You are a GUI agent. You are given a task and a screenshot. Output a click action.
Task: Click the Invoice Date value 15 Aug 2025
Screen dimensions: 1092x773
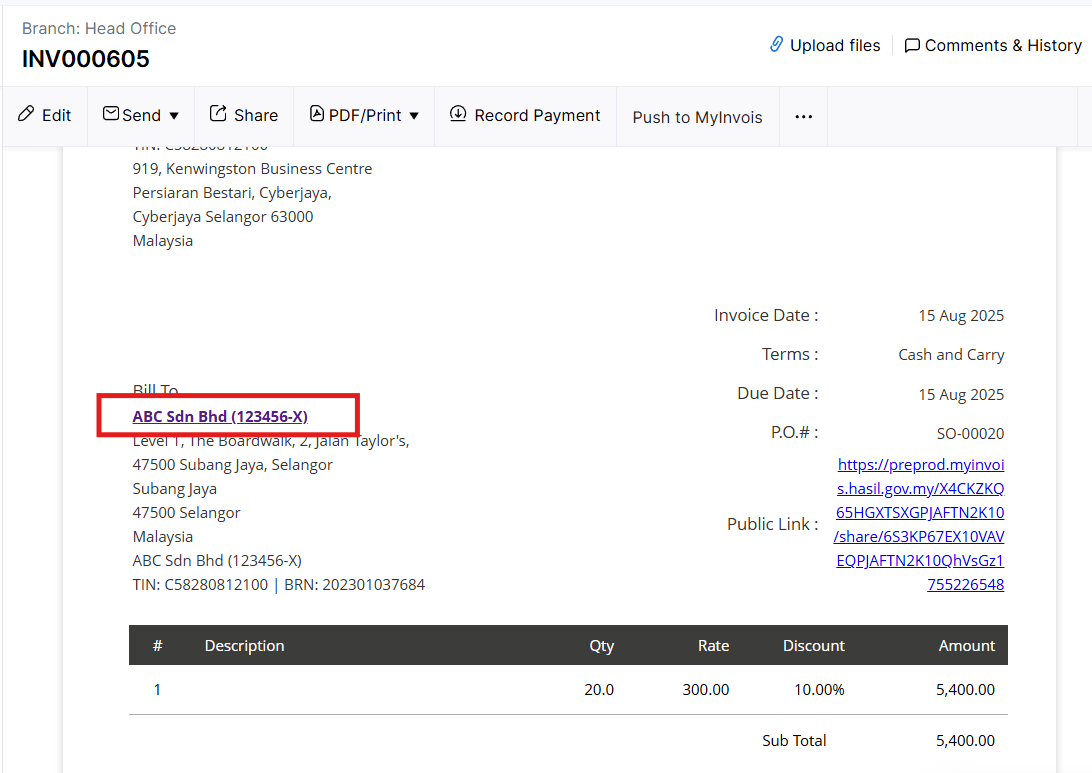tap(961, 315)
